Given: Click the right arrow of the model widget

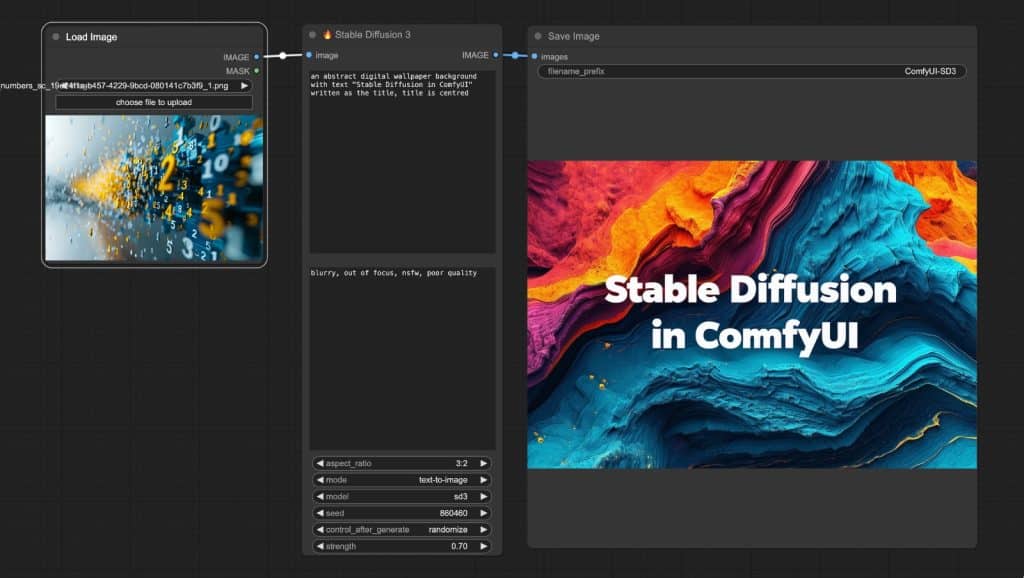Looking at the screenshot, I should click(x=484, y=496).
